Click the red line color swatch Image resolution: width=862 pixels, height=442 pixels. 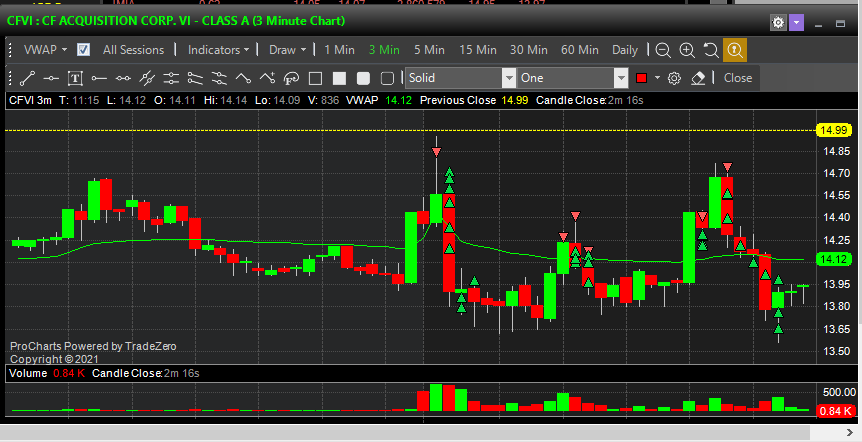pyautogui.click(x=641, y=78)
